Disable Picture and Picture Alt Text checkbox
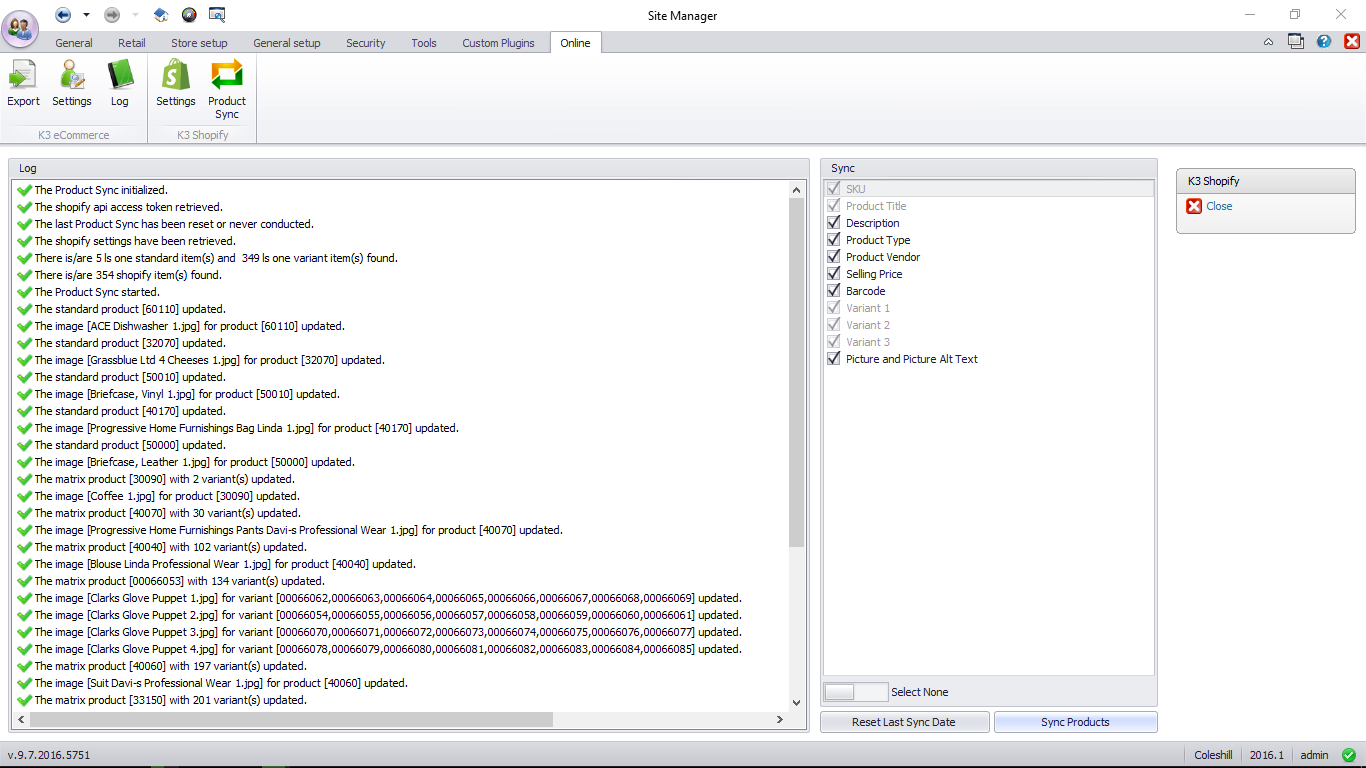The width and height of the screenshot is (1366, 768). pyautogui.click(x=834, y=359)
